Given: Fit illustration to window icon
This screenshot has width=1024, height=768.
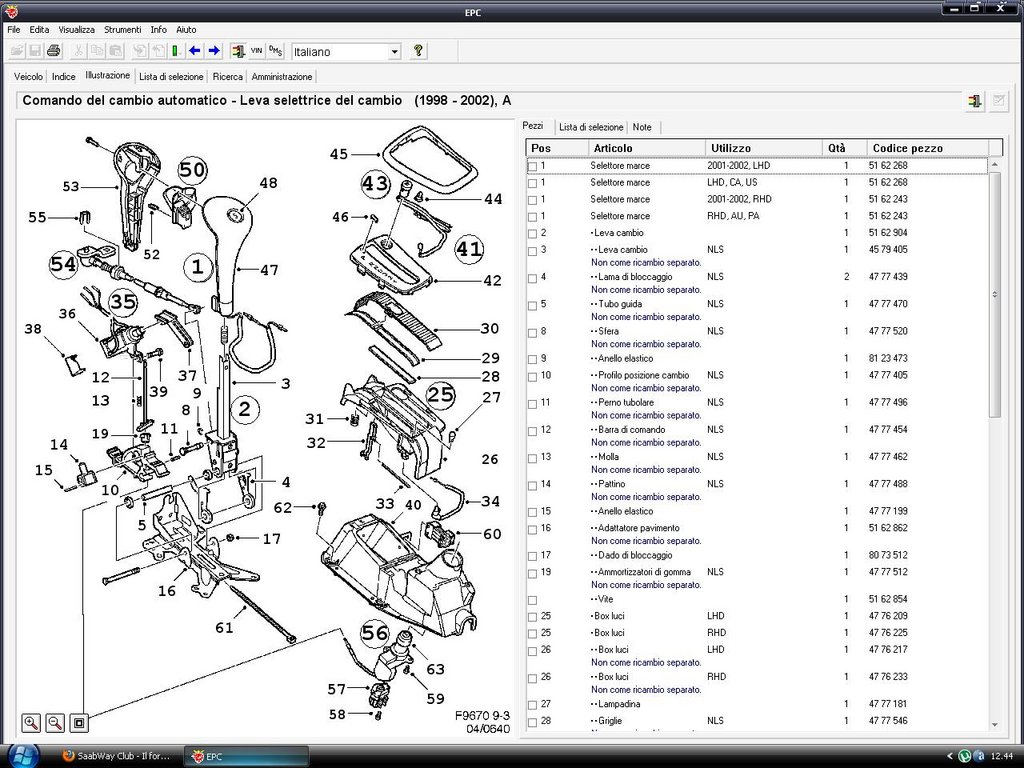Looking at the screenshot, I should 79,723.
